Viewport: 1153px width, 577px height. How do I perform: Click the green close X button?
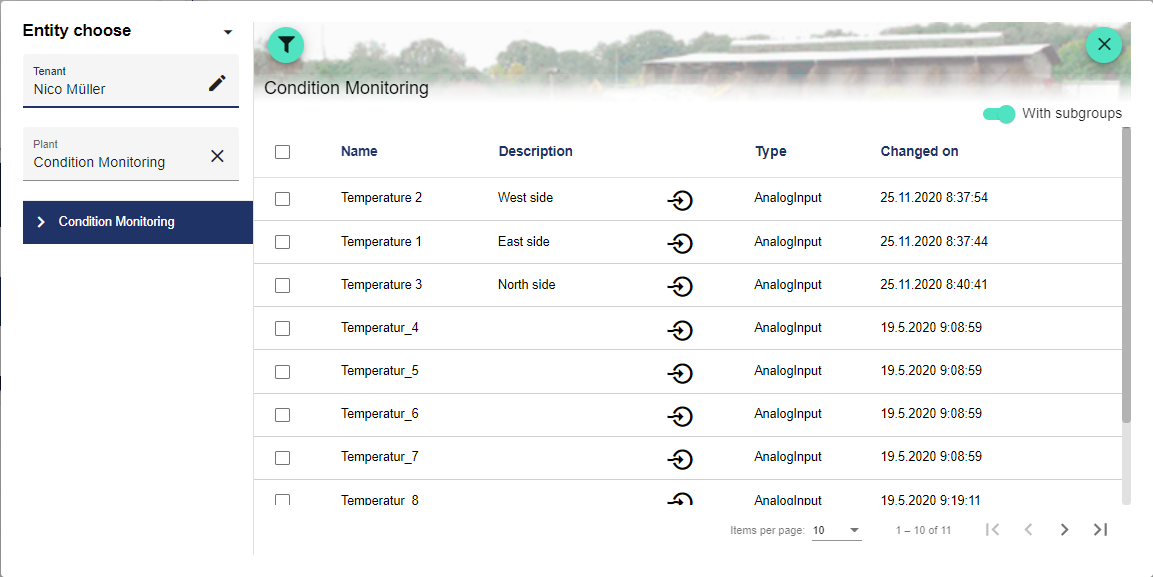click(1104, 45)
